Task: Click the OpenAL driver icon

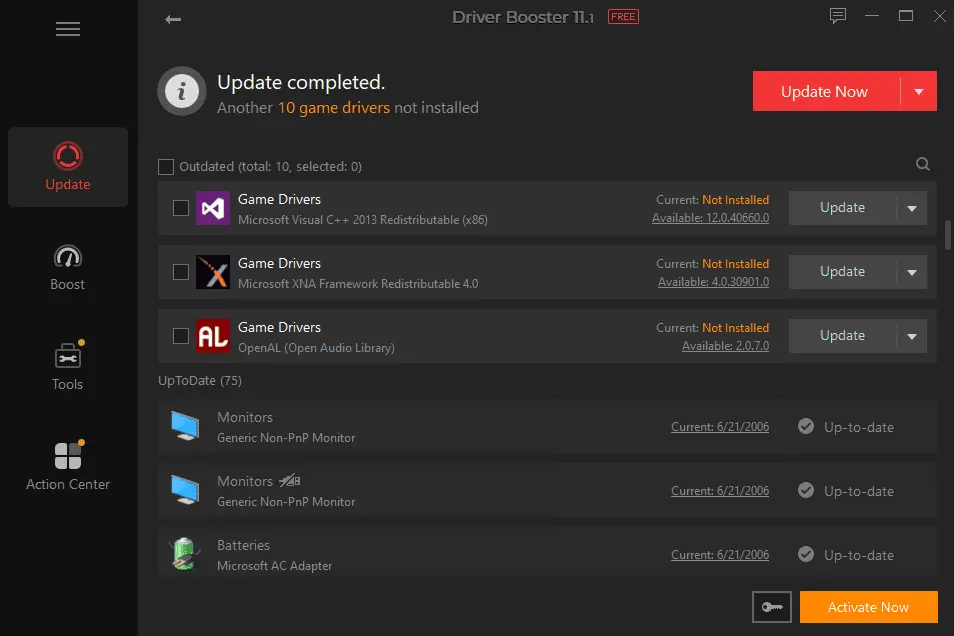Action: (213, 336)
